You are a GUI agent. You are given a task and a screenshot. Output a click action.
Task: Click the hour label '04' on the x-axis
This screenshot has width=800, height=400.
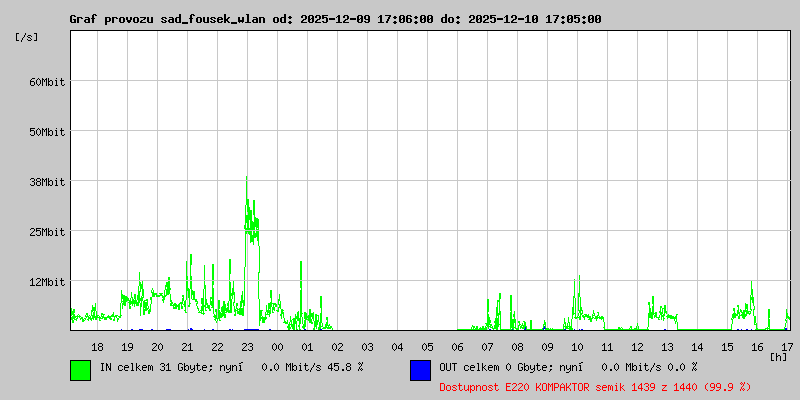point(397,347)
